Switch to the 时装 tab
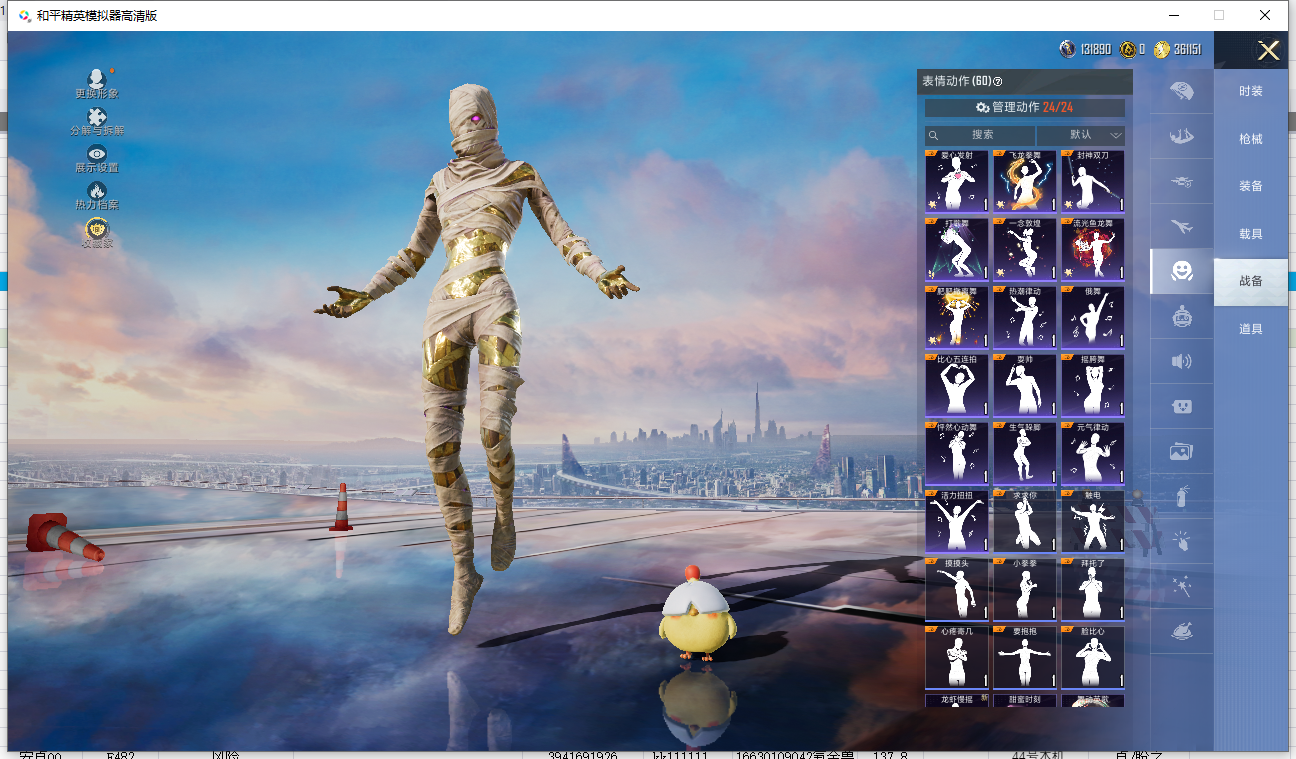Image resolution: width=1296 pixels, height=759 pixels. 1251,91
